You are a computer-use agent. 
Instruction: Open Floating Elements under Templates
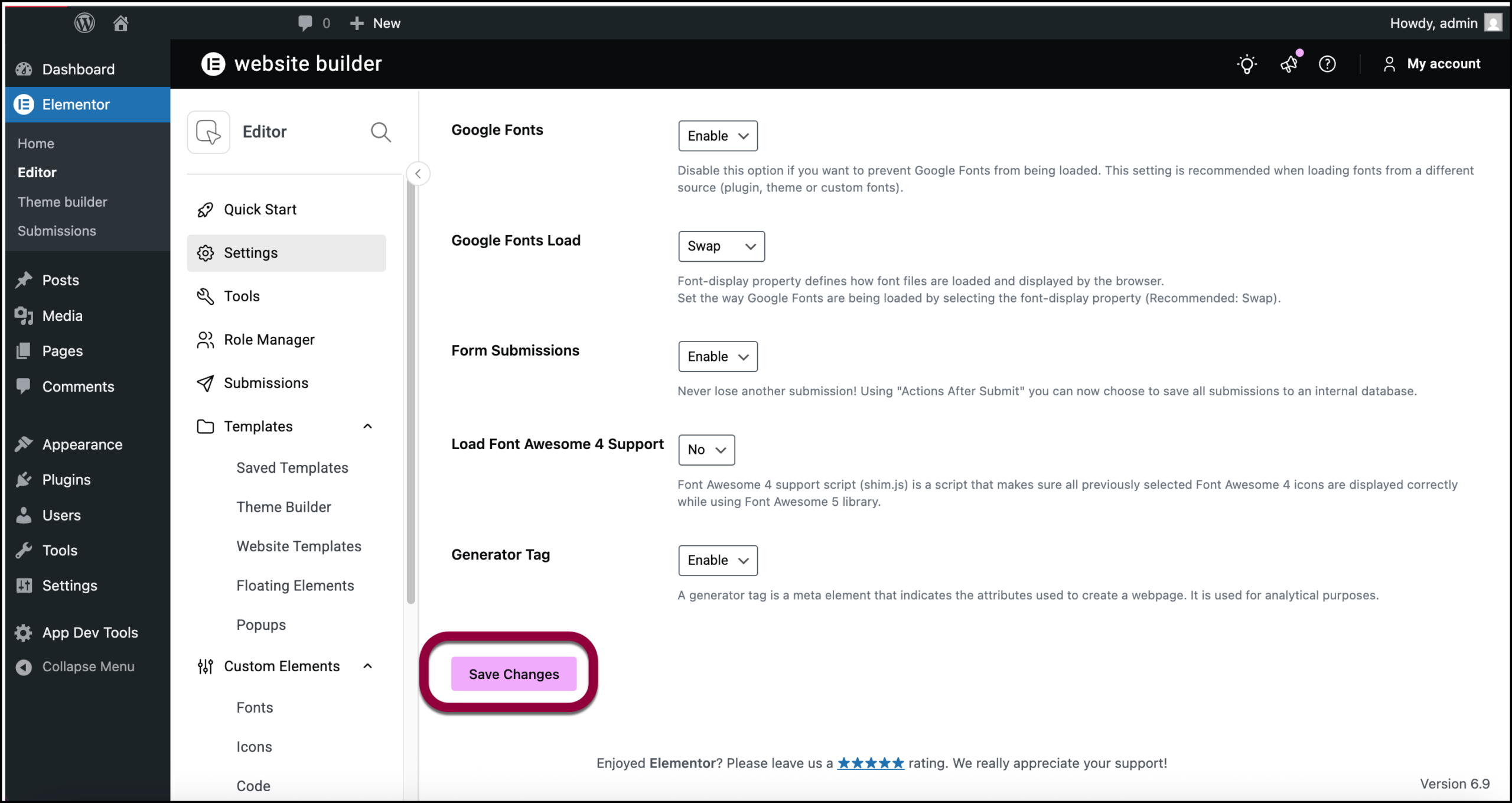point(295,586)
